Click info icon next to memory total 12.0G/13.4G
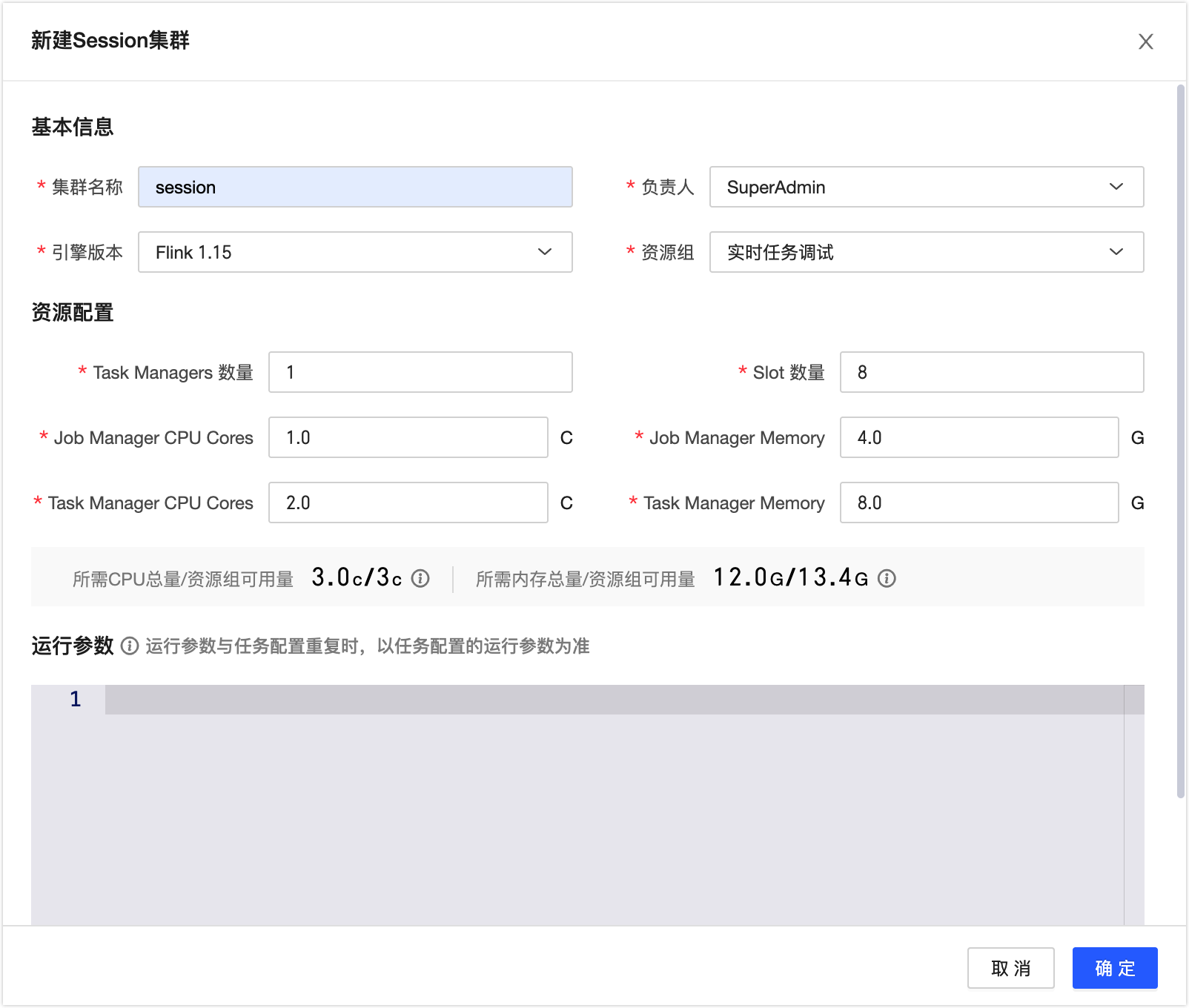This screenshot has height=1008, width=1189. pyautogui.click(x=887, y=578)
